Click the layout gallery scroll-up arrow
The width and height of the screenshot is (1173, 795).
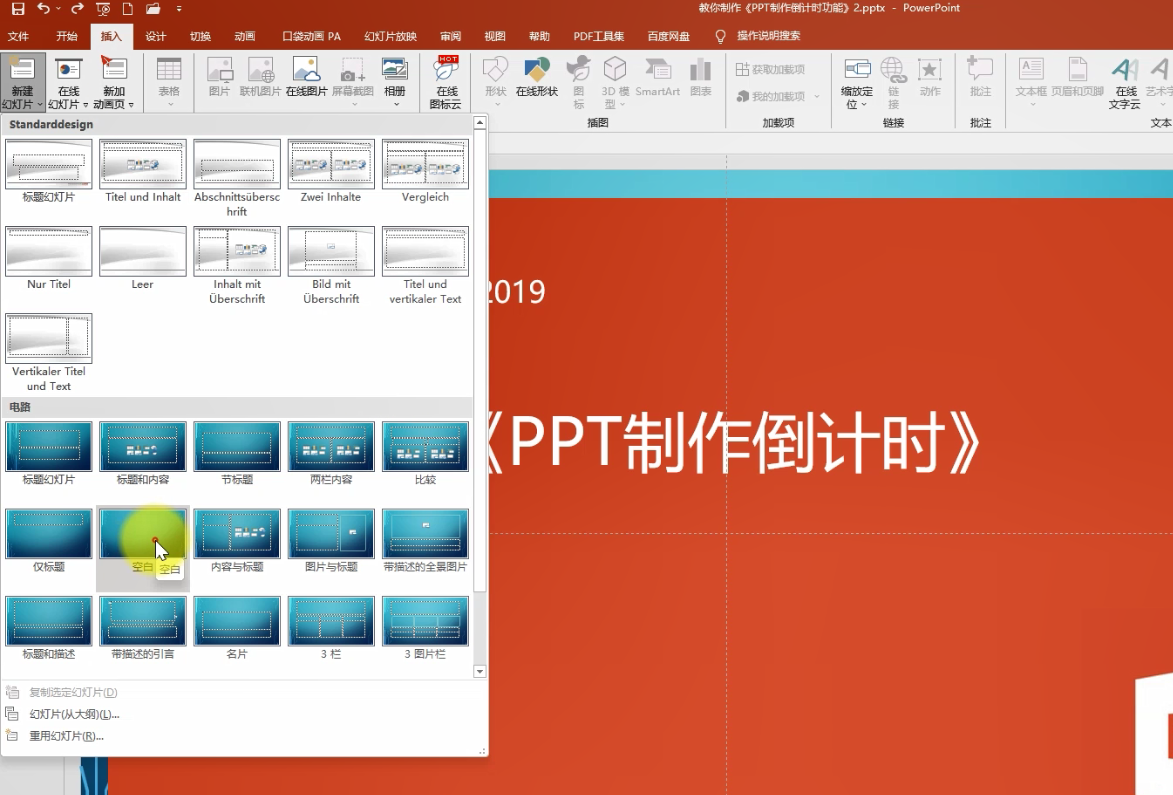[x=480, y=123]
